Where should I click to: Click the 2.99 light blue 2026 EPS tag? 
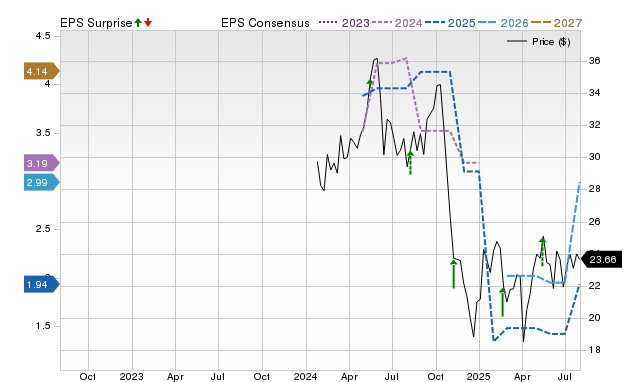pyautogui.click(x=41, y=182)
